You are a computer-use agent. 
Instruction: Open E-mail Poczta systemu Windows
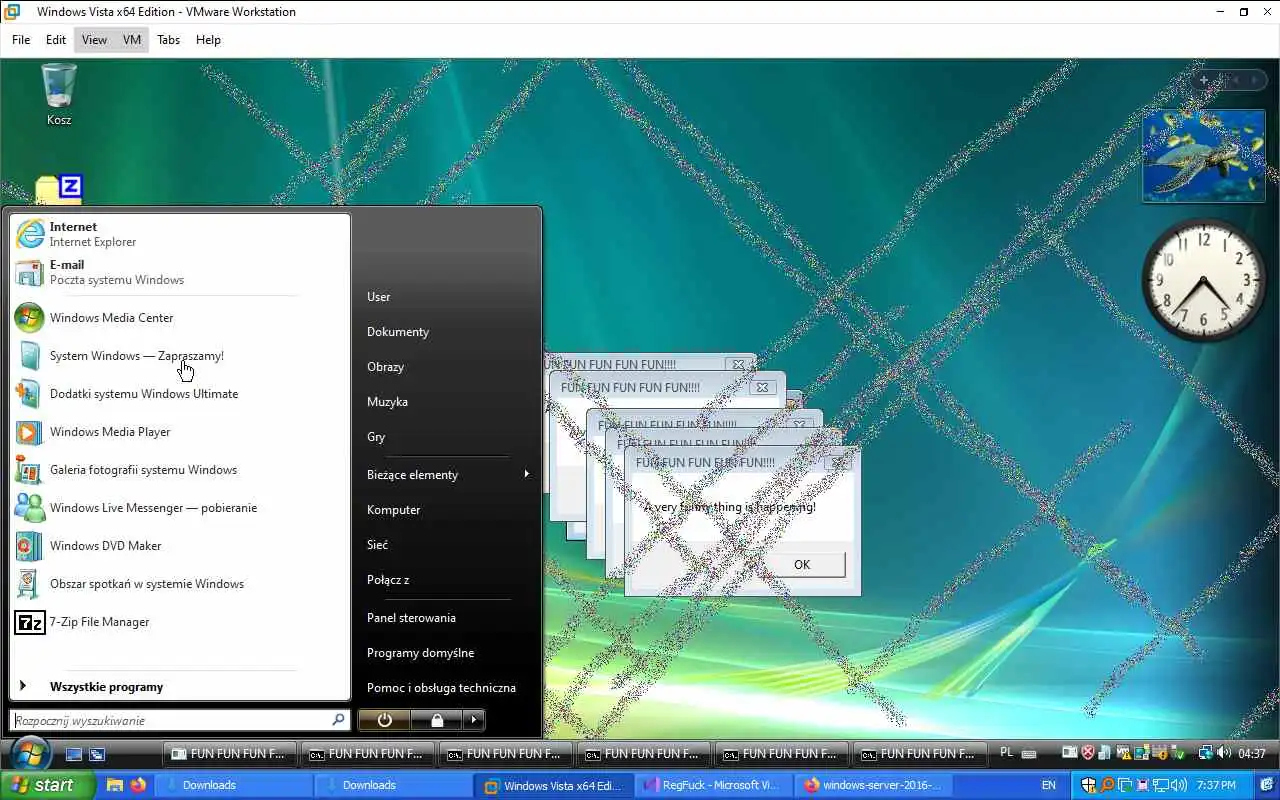[x=180, y=272]
